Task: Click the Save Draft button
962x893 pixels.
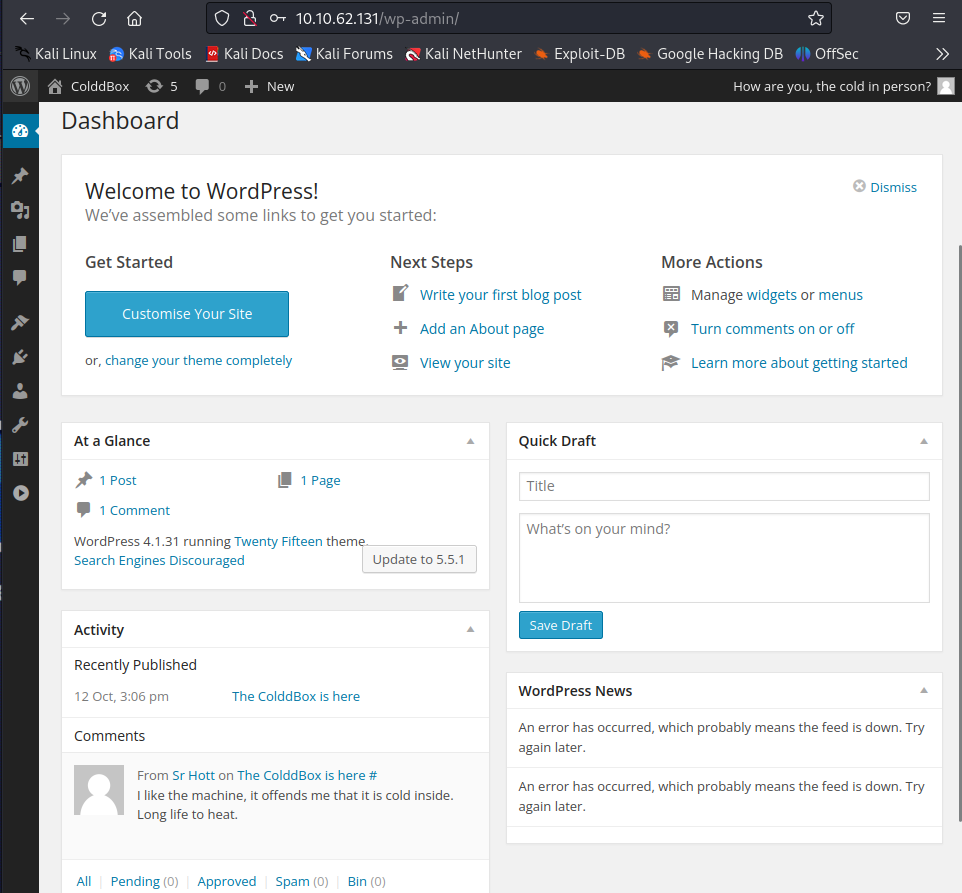Action: [x=560, y=625]
